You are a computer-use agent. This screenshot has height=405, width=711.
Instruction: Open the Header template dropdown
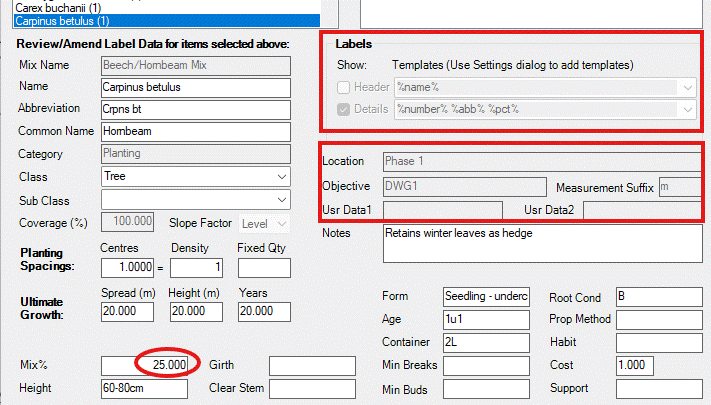(686, 87)
